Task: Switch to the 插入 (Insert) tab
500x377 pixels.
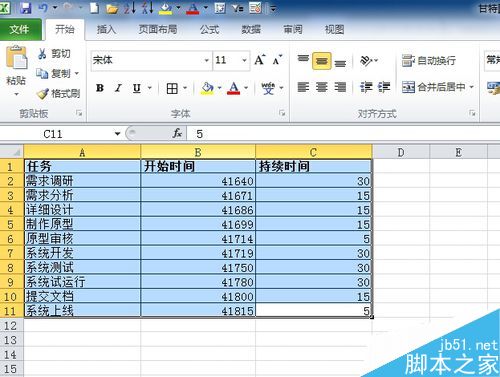Action: point(106,30)
